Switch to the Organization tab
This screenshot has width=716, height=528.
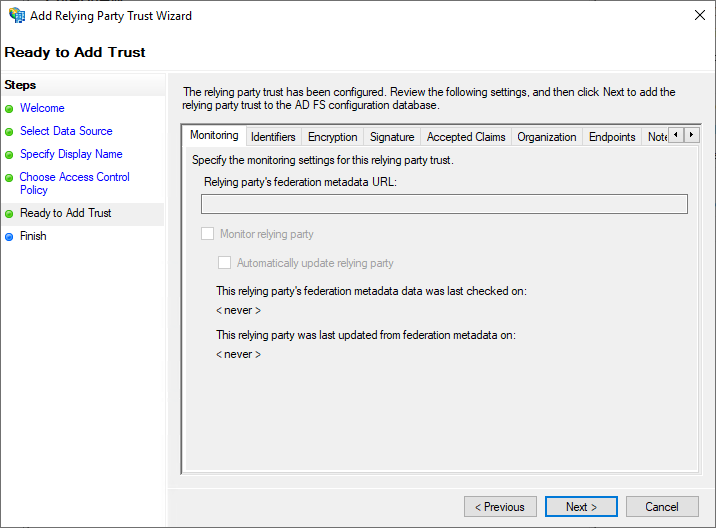pyautogui.click(x=547, y=137)
